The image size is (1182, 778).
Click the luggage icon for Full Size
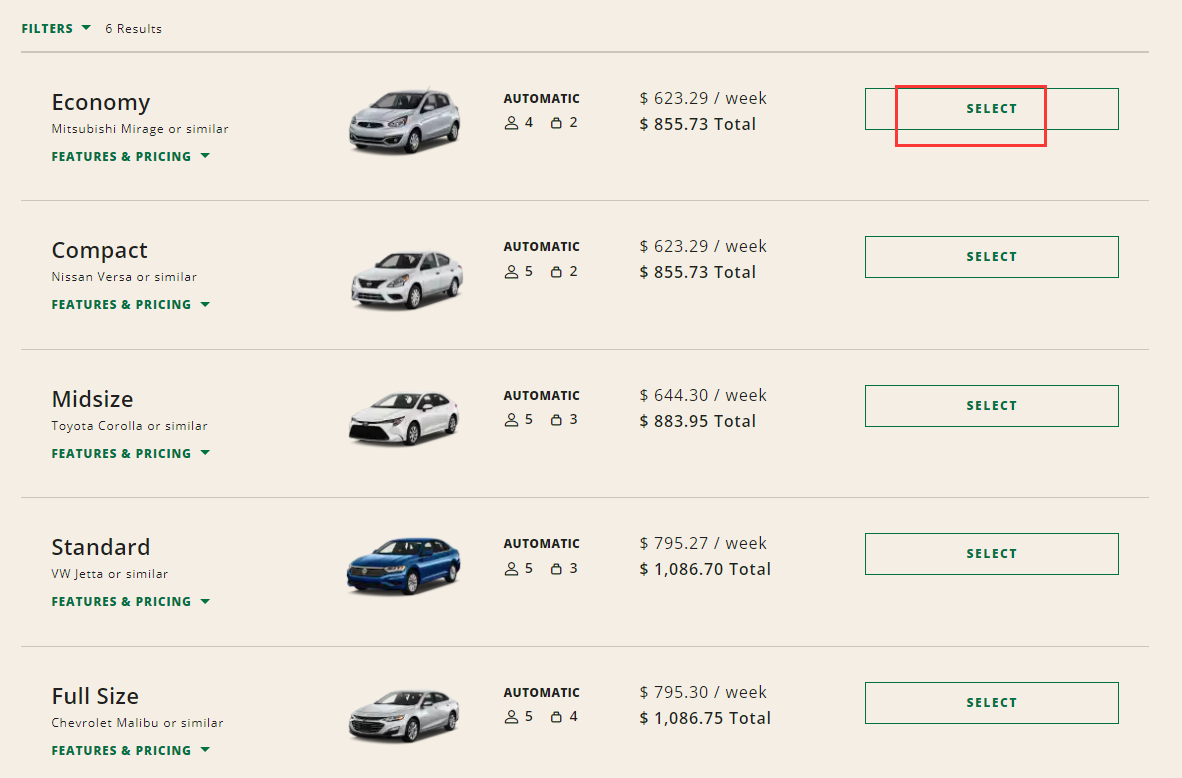pos(556,717)
